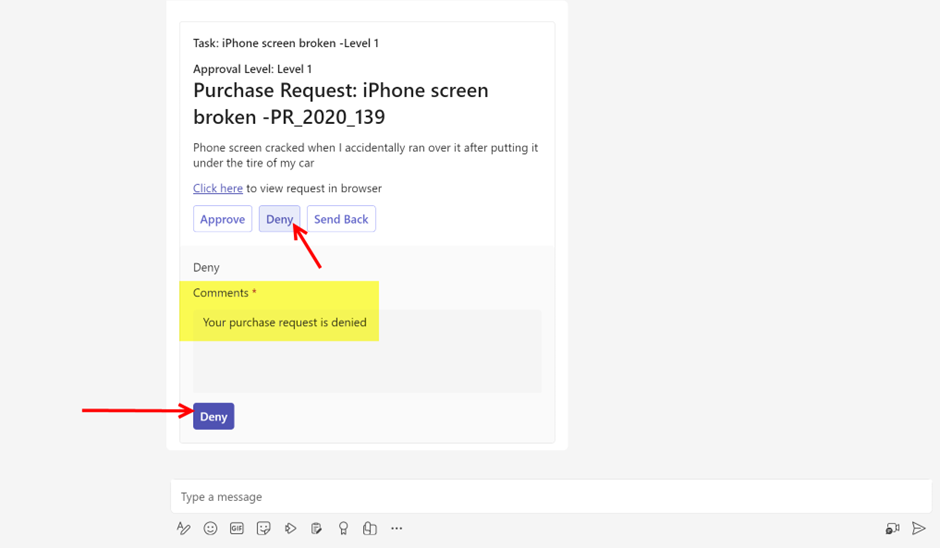Image resolution: width=940 pixels, height=548 pixels.
Task: Submit denial with the purple Deny button
Action: (213, 416)
